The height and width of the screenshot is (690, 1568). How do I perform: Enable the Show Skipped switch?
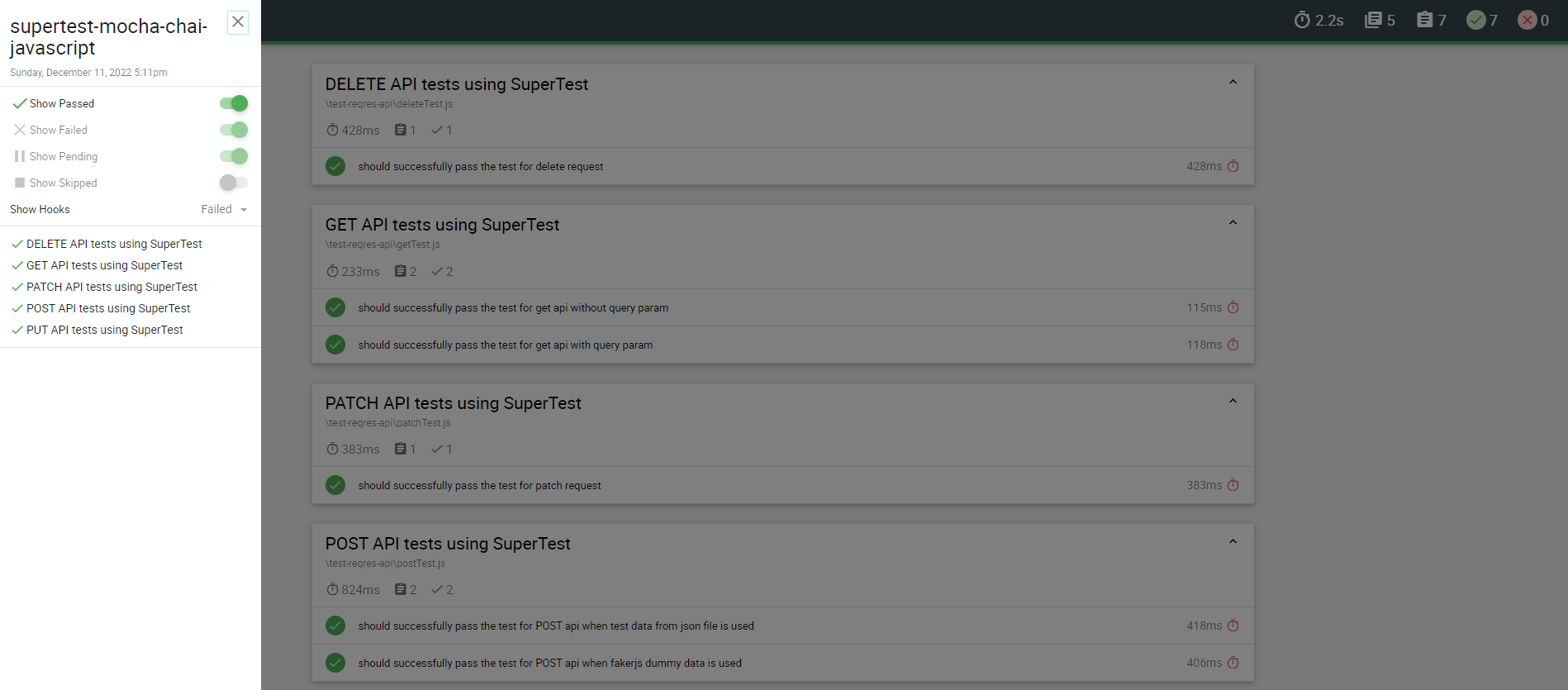tap(234, 183)
